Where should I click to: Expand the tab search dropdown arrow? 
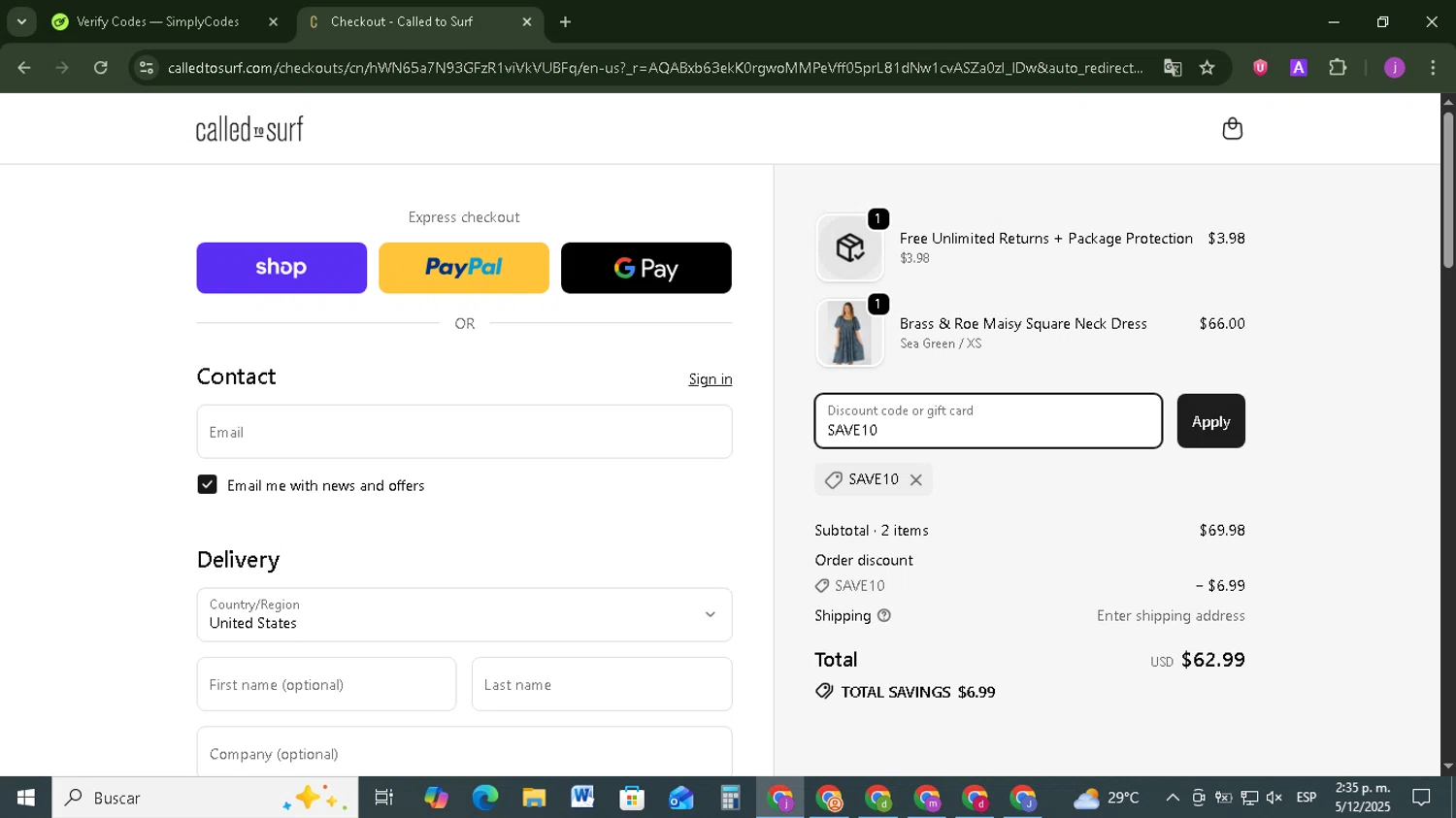(21, 21)
